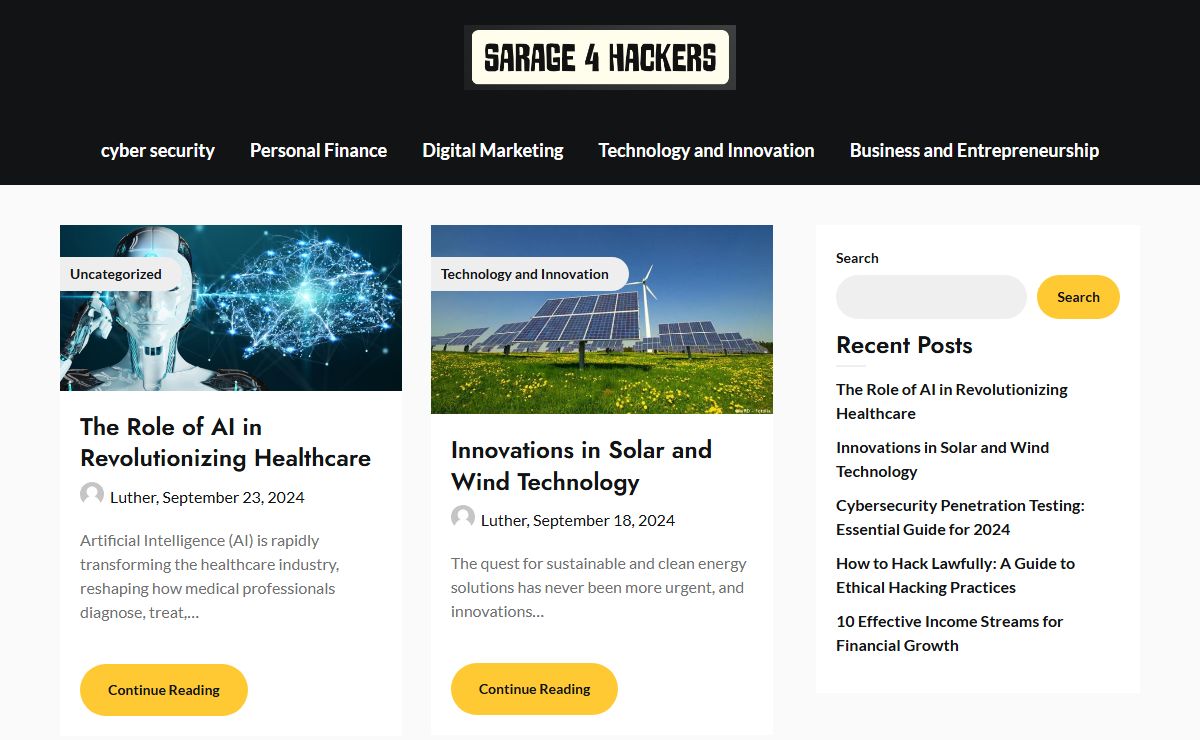Focus the sidebar search field
Viewport: 1200px width, 740px height.
931,297
